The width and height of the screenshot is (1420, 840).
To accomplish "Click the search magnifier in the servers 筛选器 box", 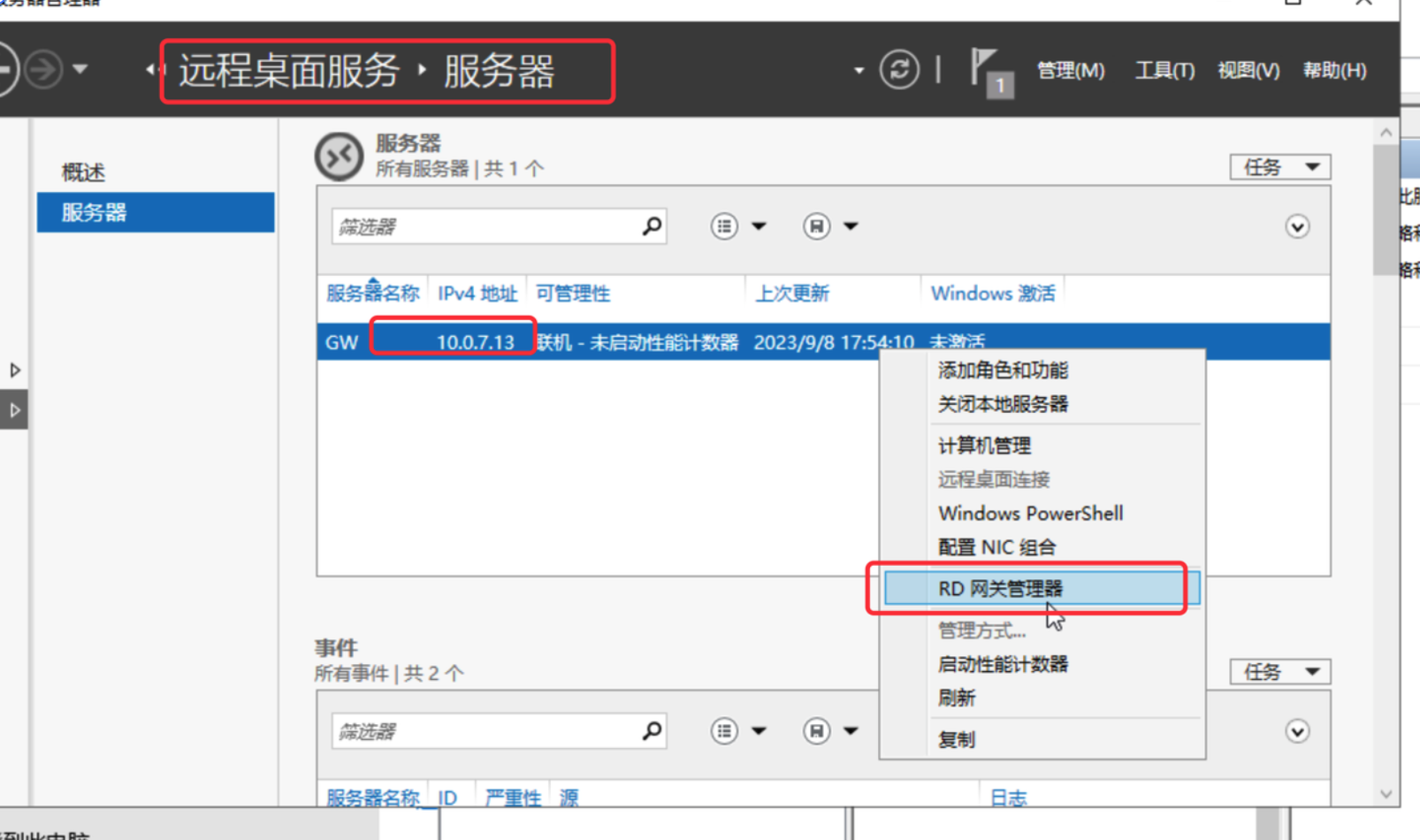I will [x=651, y=226].
